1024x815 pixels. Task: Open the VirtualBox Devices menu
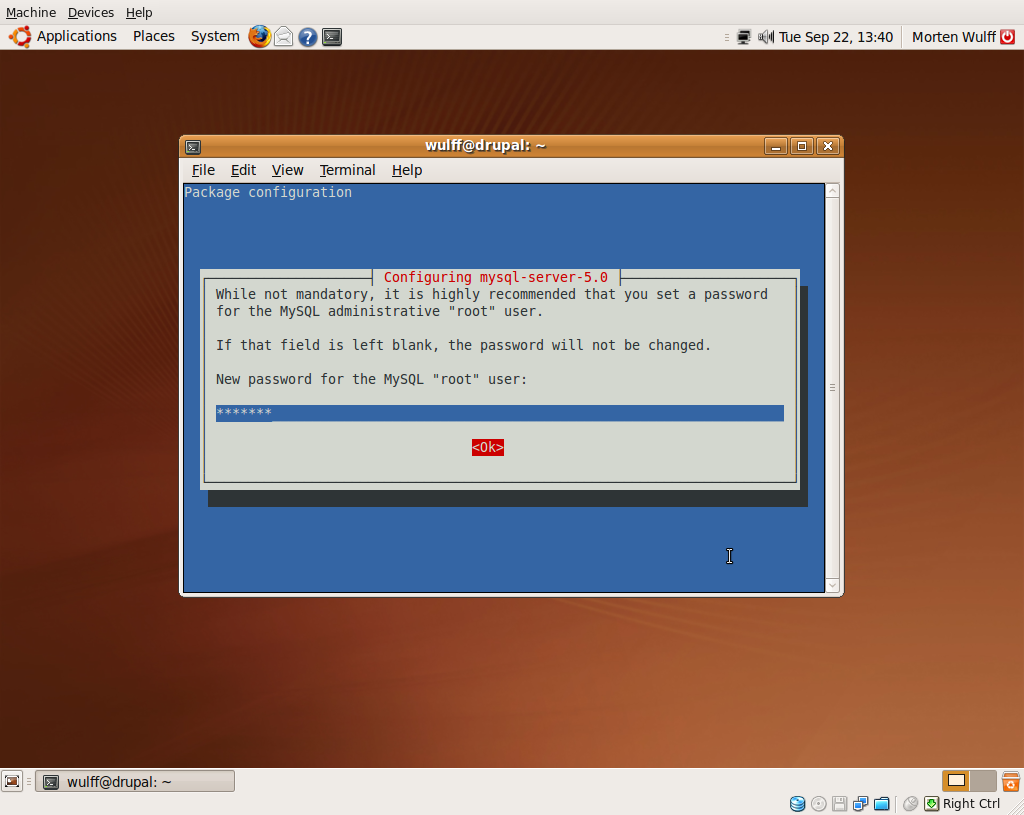(x=91, y=12)
